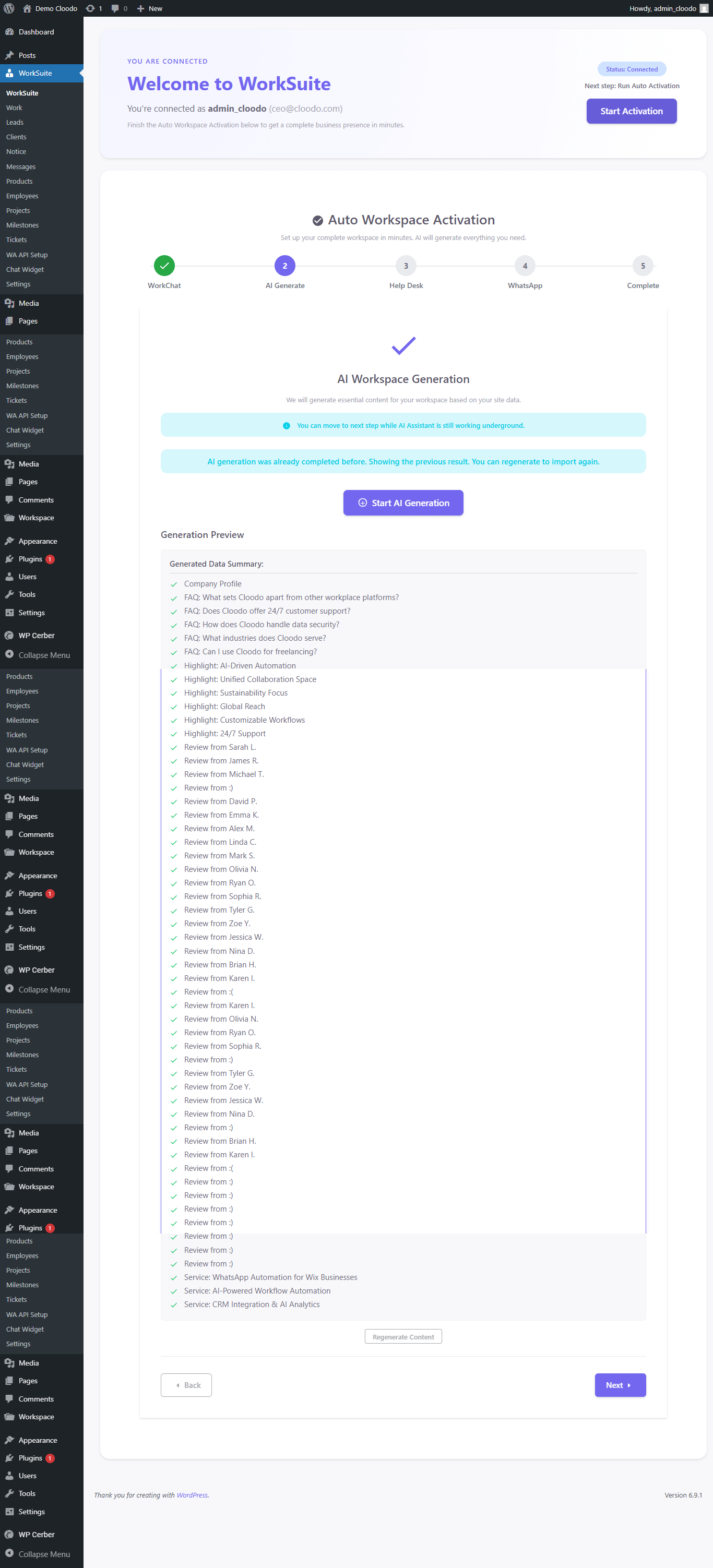Open the Work submenu item under WorkSuite

pos(14,107)
